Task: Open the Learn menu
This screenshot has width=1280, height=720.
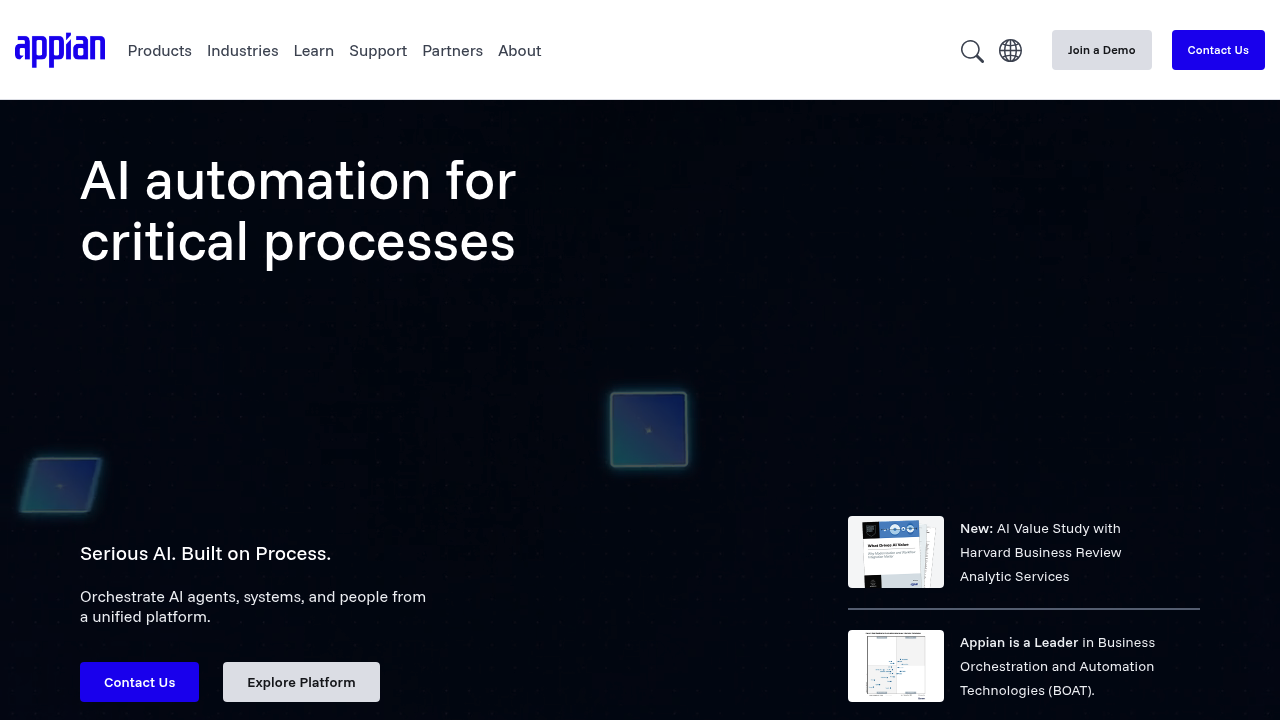Action: [x=314, y=51]
